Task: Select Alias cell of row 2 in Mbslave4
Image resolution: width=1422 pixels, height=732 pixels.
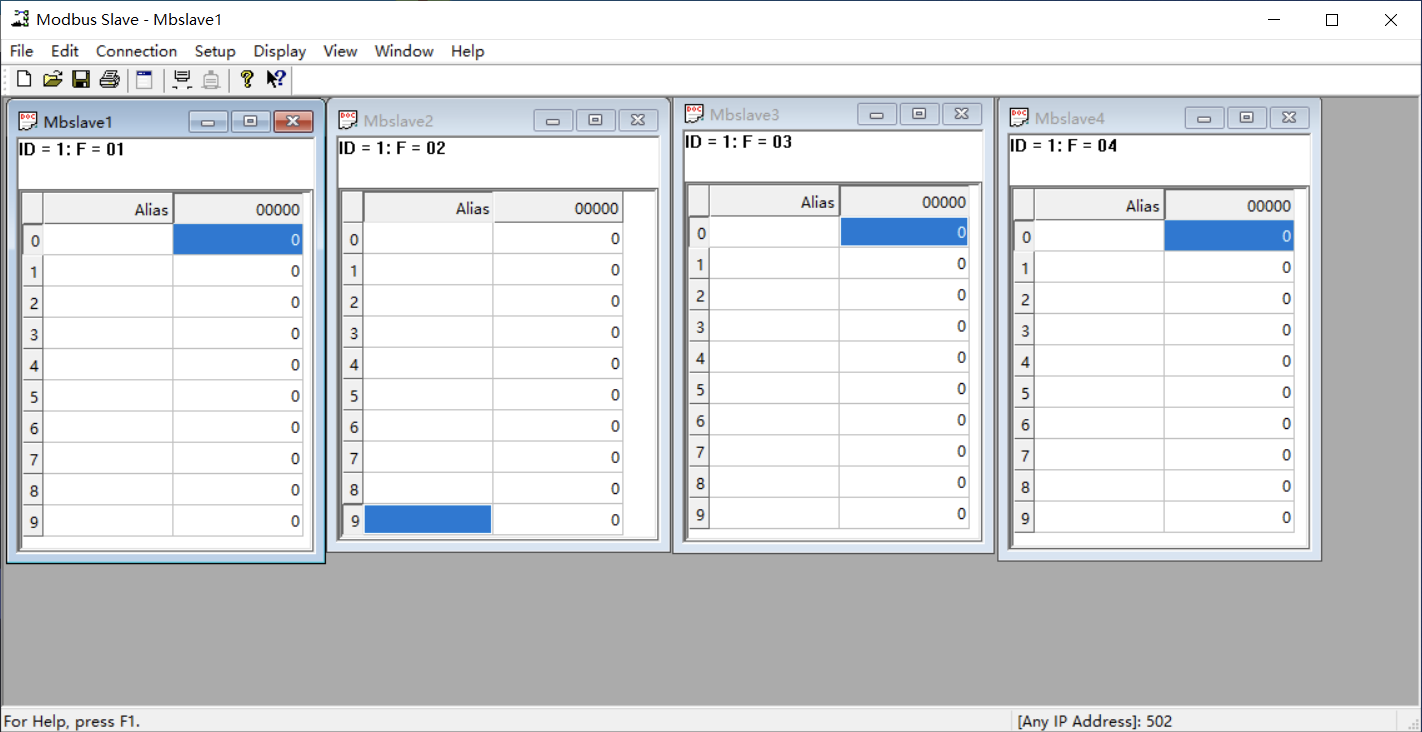Action: pos(1099,298)
